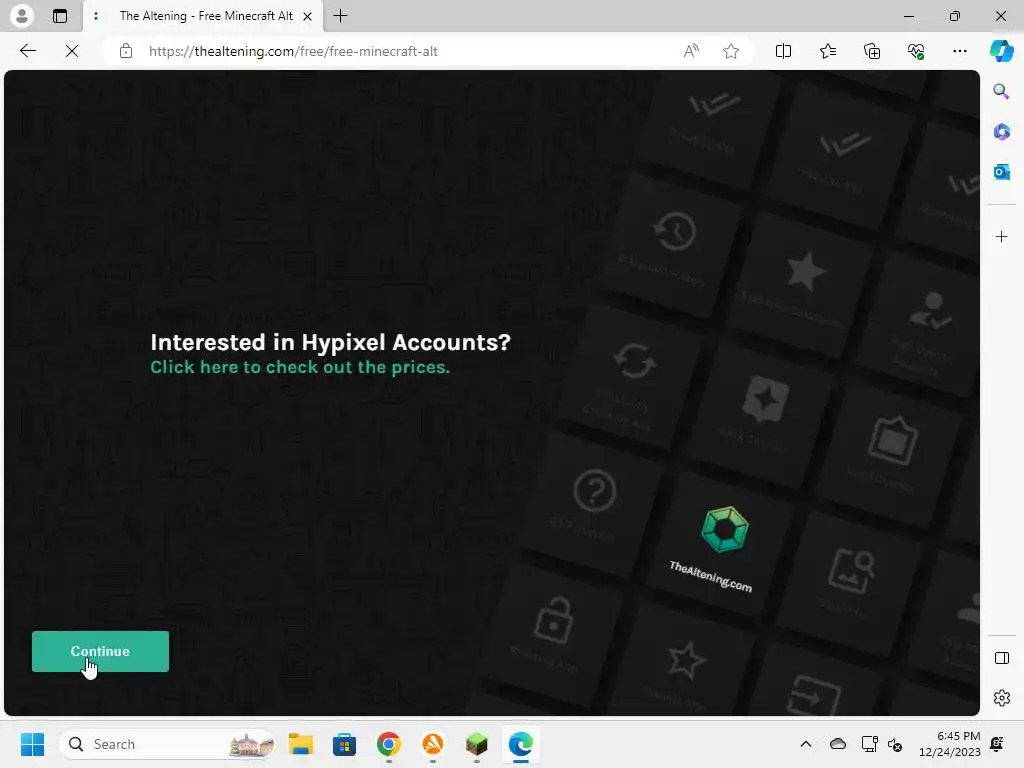Add a new app to sidebar

[x=1001, y=236]
